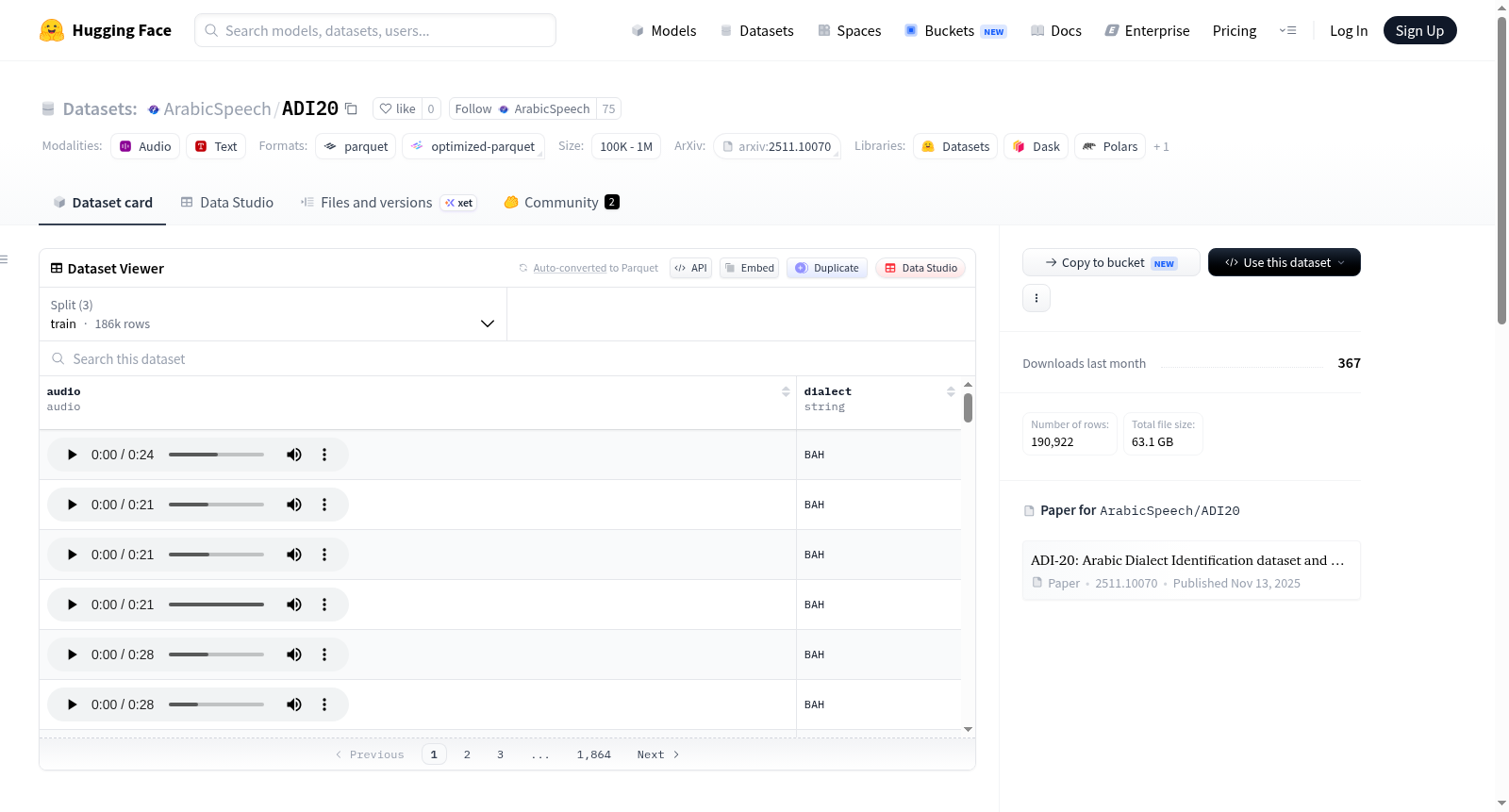Mute the 0:24 audio clip
The width and height of the screenshot is (1509, 812).
point(294,455)
